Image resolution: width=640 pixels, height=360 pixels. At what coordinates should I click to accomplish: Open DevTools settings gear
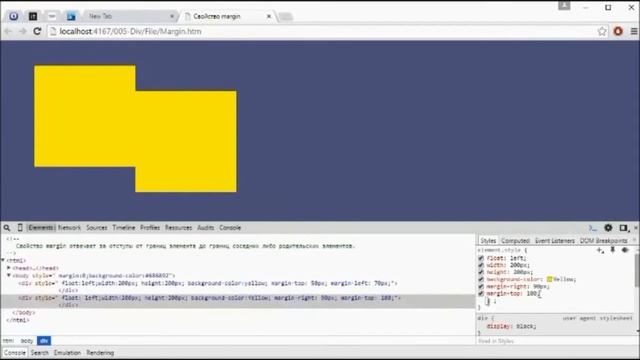pos(608,228)
